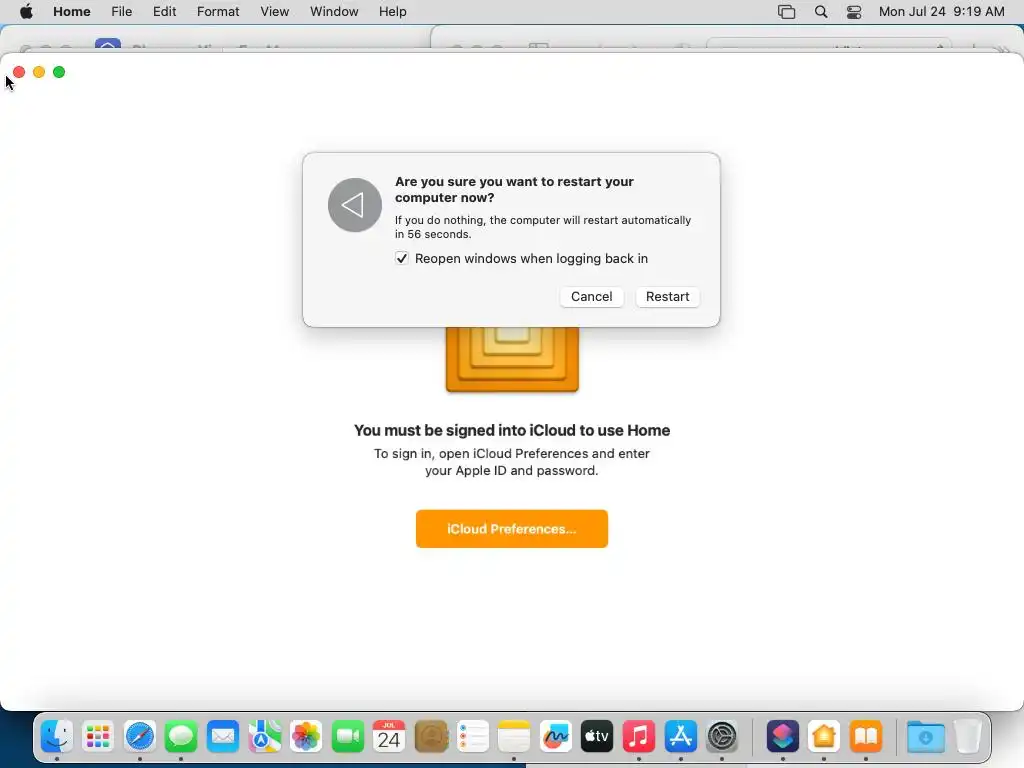Open Photos from the Dock

(306, 737)
